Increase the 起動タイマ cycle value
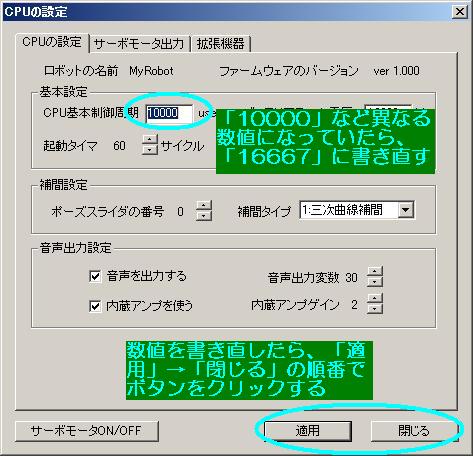 point(150,139)
